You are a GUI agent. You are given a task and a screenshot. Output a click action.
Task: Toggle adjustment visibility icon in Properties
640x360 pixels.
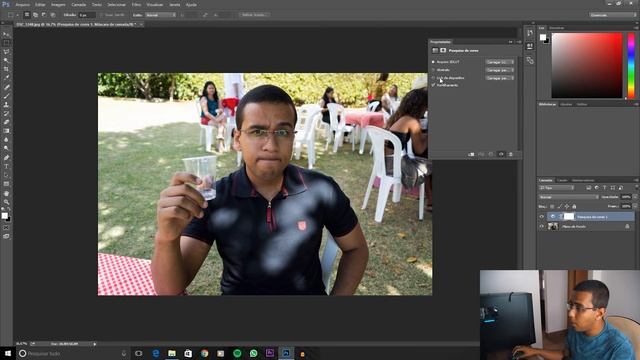pyautogui.click(x=501, y=154)
